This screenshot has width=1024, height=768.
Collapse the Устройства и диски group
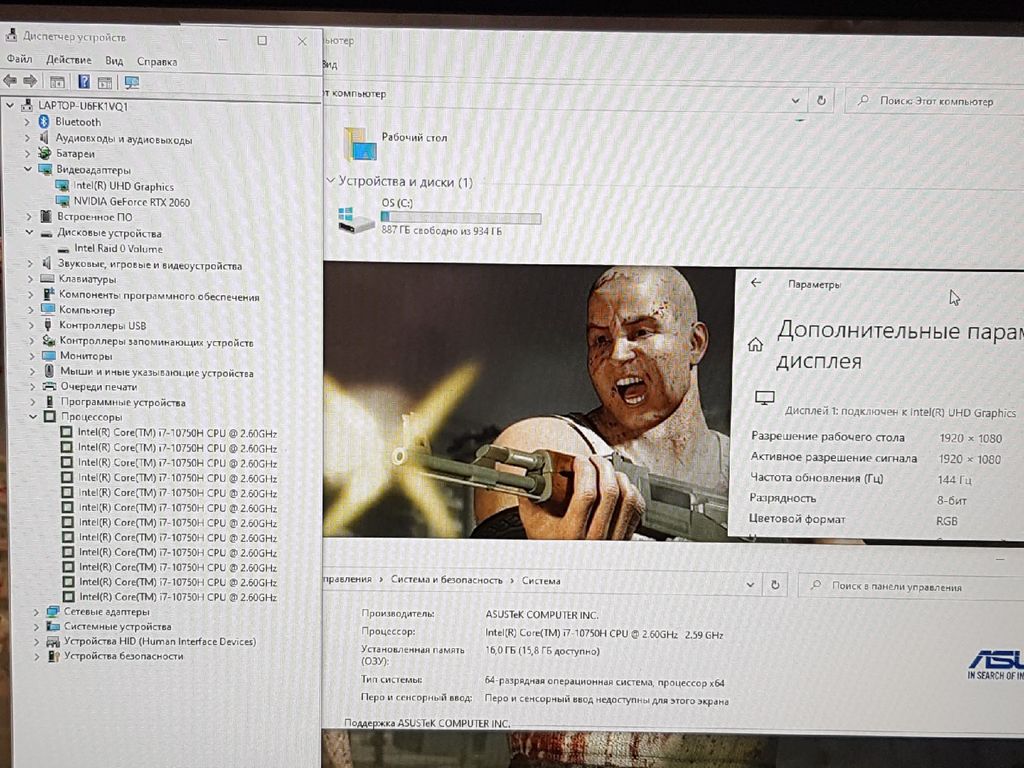click(x=330, y=182)
